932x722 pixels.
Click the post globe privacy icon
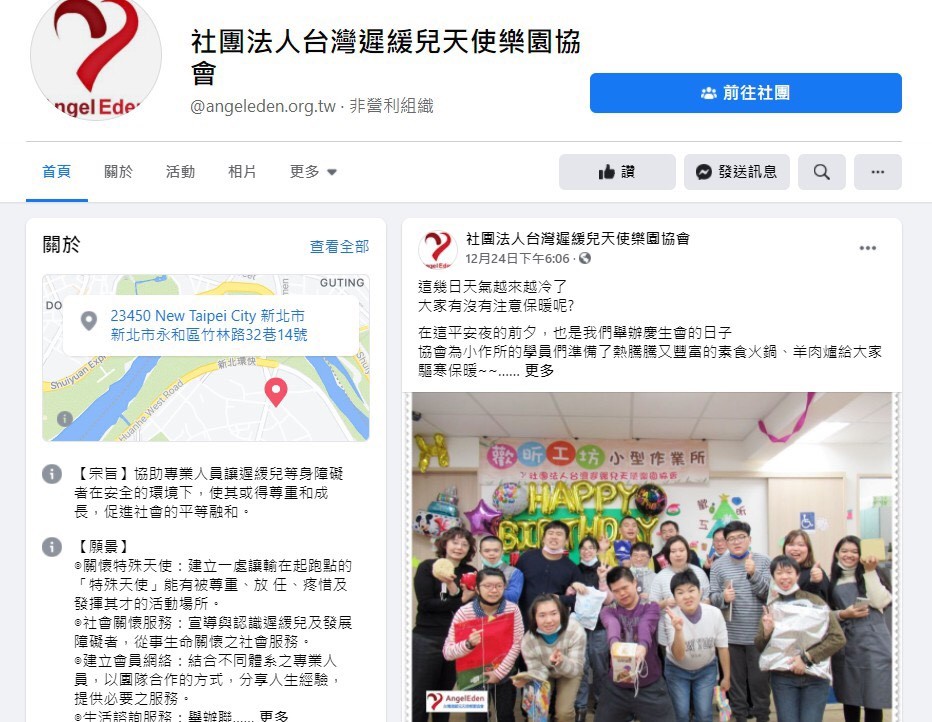[585, 258]
